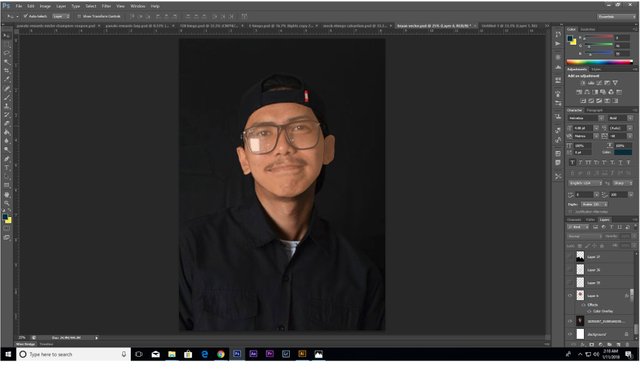Screen dimensions: 640x378
Task: Toggle visibility of the Color Overlay effect
Action: click(589, 311)
